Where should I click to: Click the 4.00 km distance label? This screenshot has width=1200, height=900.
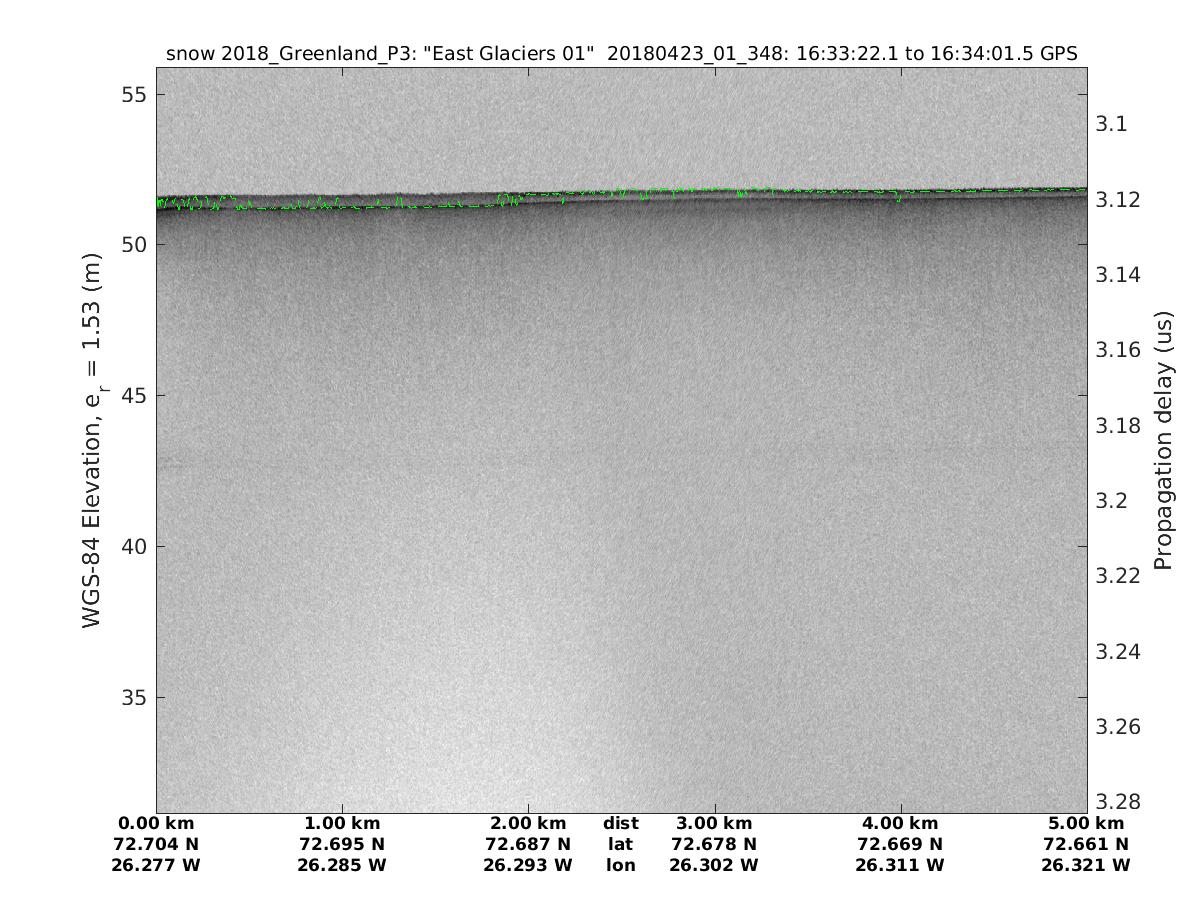[900, 823]
